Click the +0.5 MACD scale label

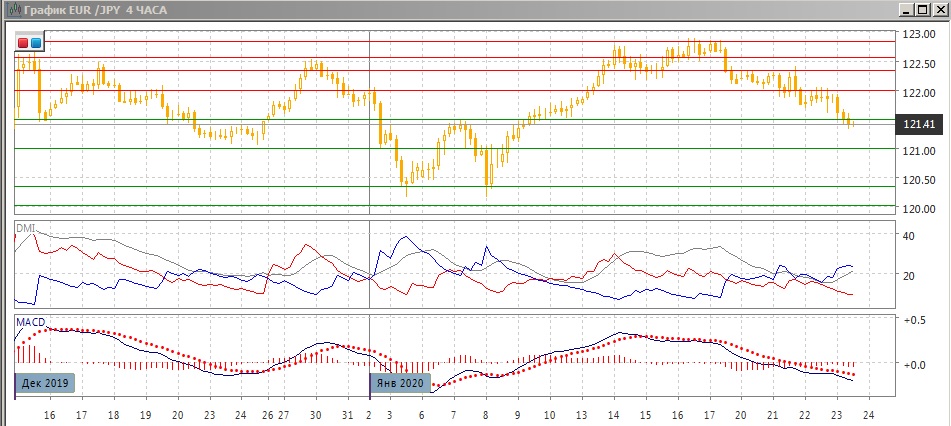(913, 320)
